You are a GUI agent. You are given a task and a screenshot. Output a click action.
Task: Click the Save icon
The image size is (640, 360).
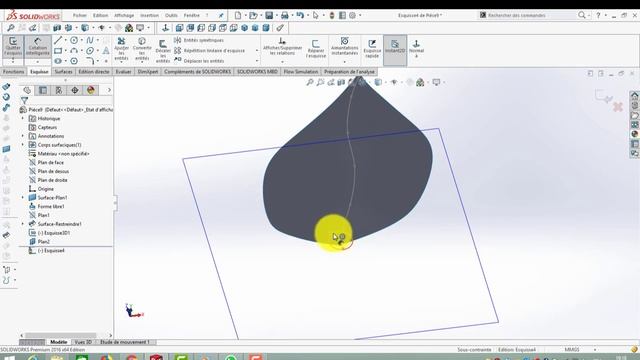point(269,15)
